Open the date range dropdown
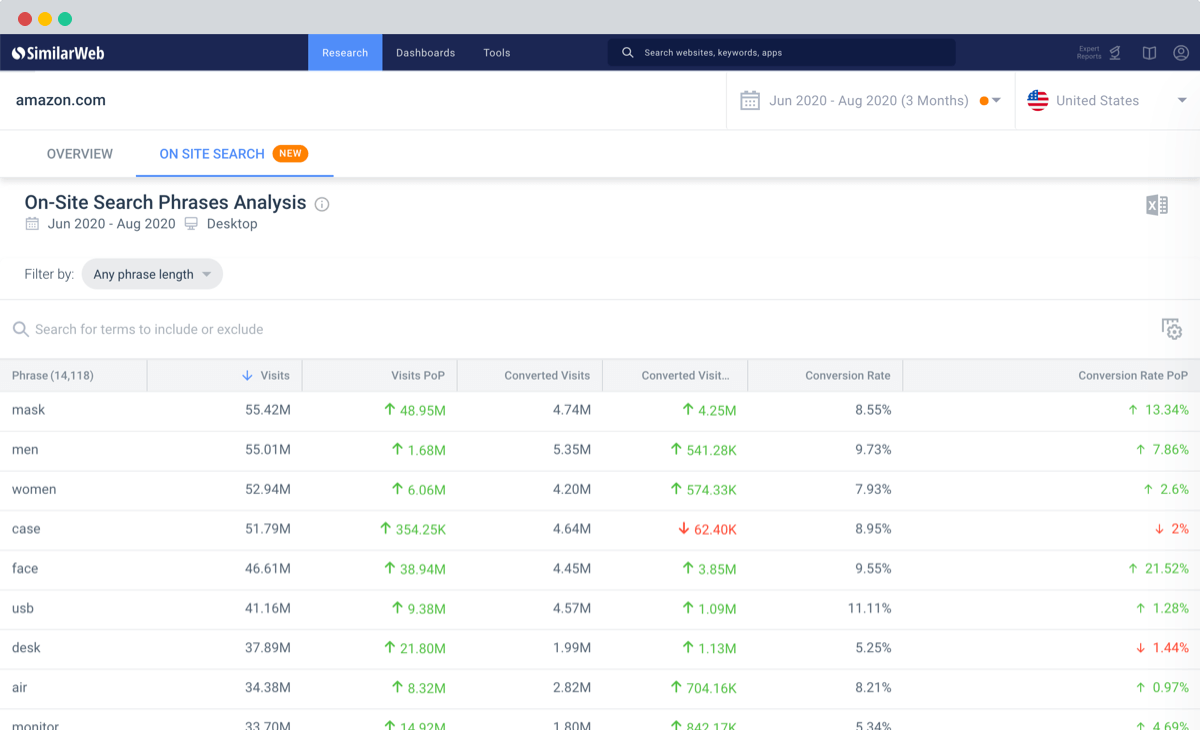Image resolution: width=1200 pixels, height=730 pixels. 870,100
